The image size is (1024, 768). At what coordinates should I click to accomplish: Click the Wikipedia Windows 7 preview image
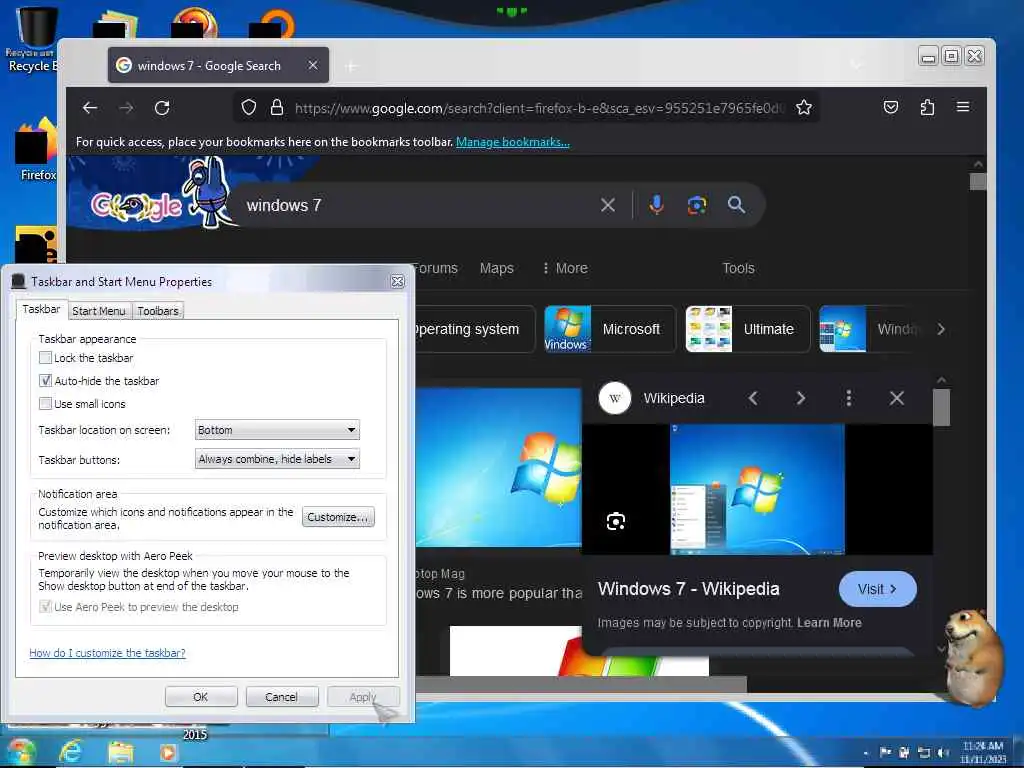click(x=757, y=490)
